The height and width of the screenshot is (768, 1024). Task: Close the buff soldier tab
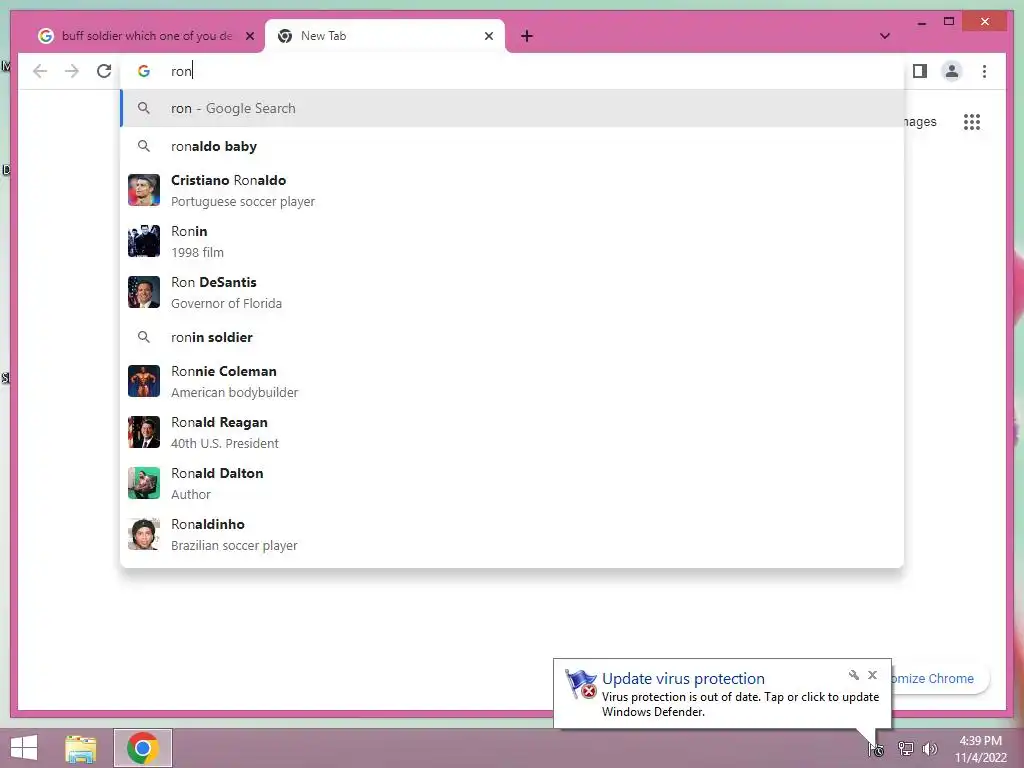point(249,36)
